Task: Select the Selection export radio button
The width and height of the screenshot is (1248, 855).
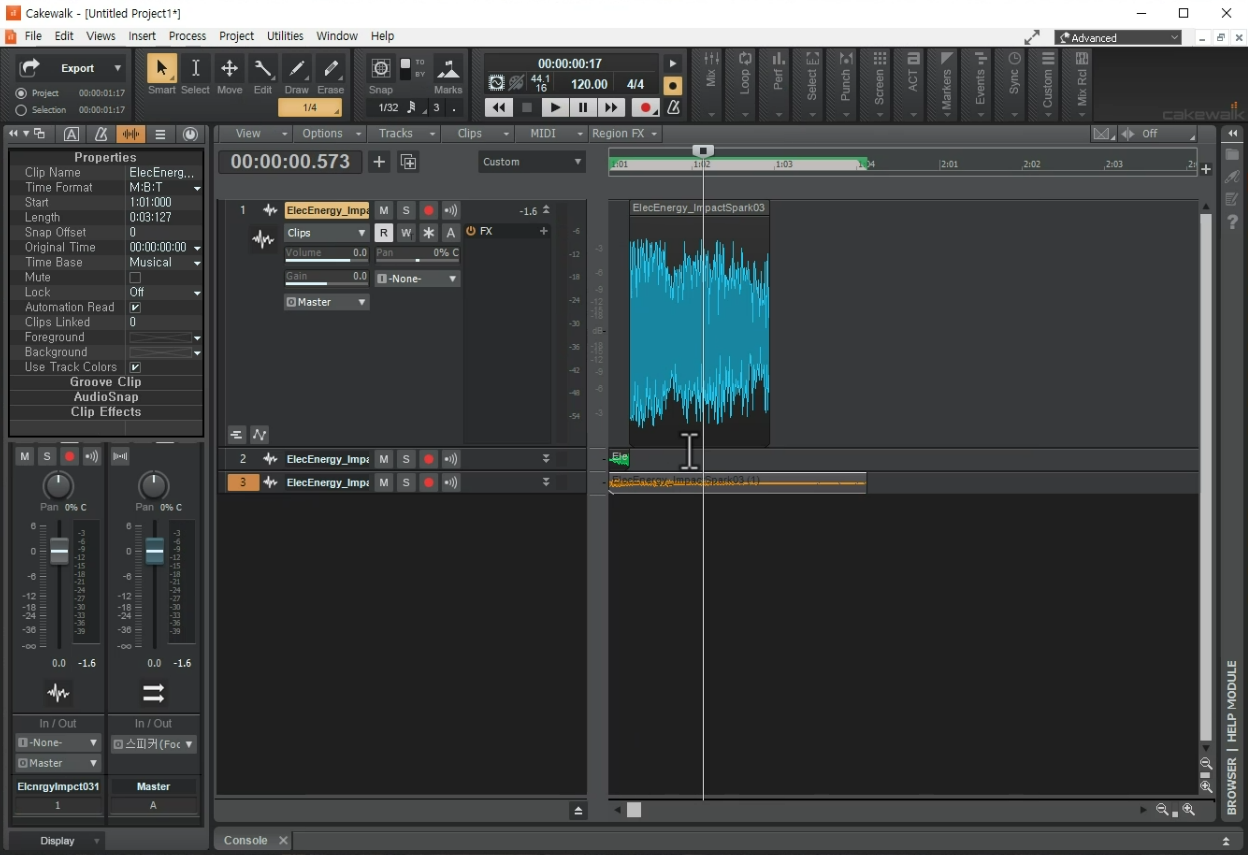Action: [x=20, y=110]
